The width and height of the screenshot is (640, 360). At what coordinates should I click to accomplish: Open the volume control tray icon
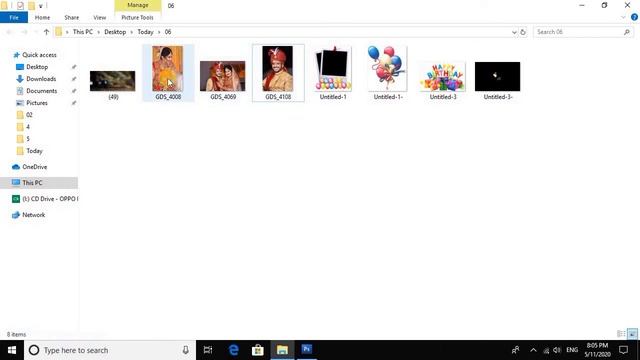557,350
